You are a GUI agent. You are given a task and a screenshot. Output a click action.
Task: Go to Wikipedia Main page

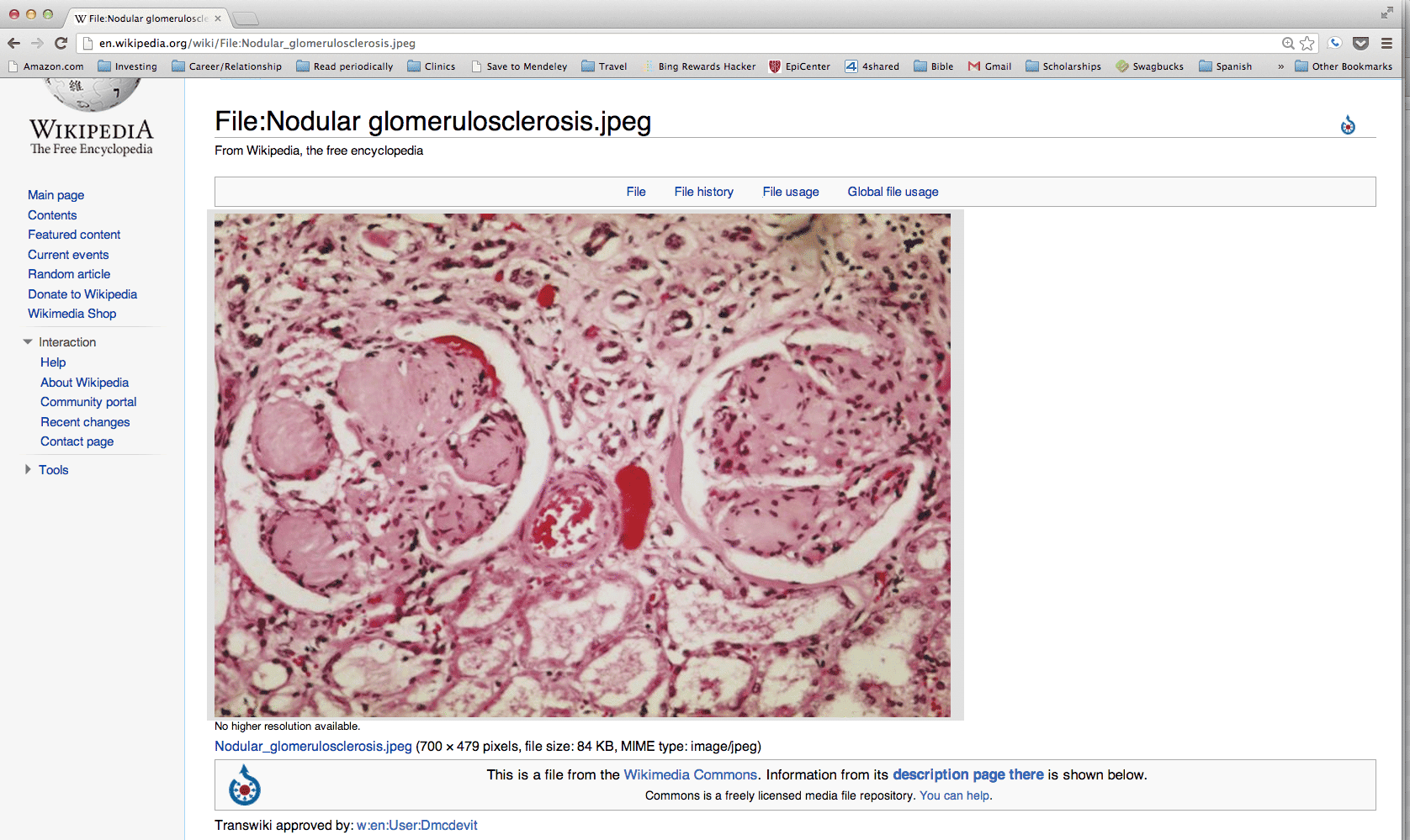[x=56, y=195]
